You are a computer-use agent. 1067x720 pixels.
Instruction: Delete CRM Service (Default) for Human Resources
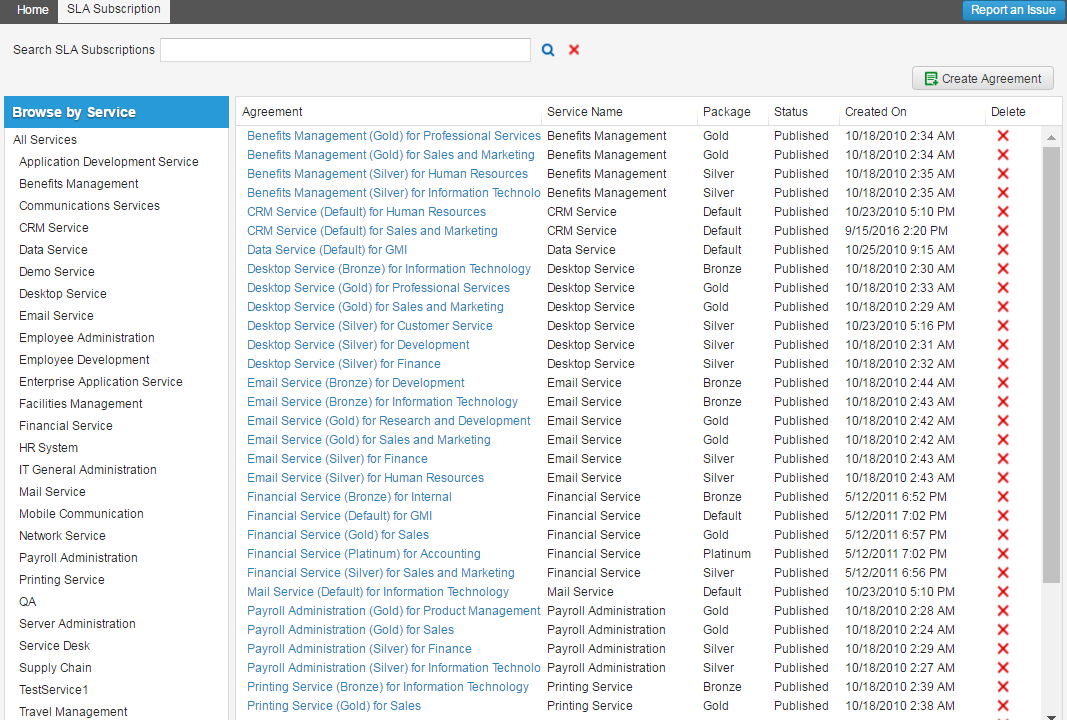(1003, 212)
